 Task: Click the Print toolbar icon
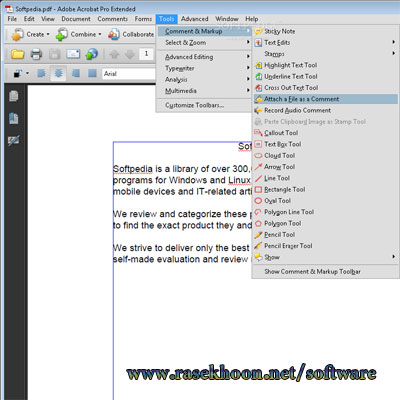pos(36,54)
